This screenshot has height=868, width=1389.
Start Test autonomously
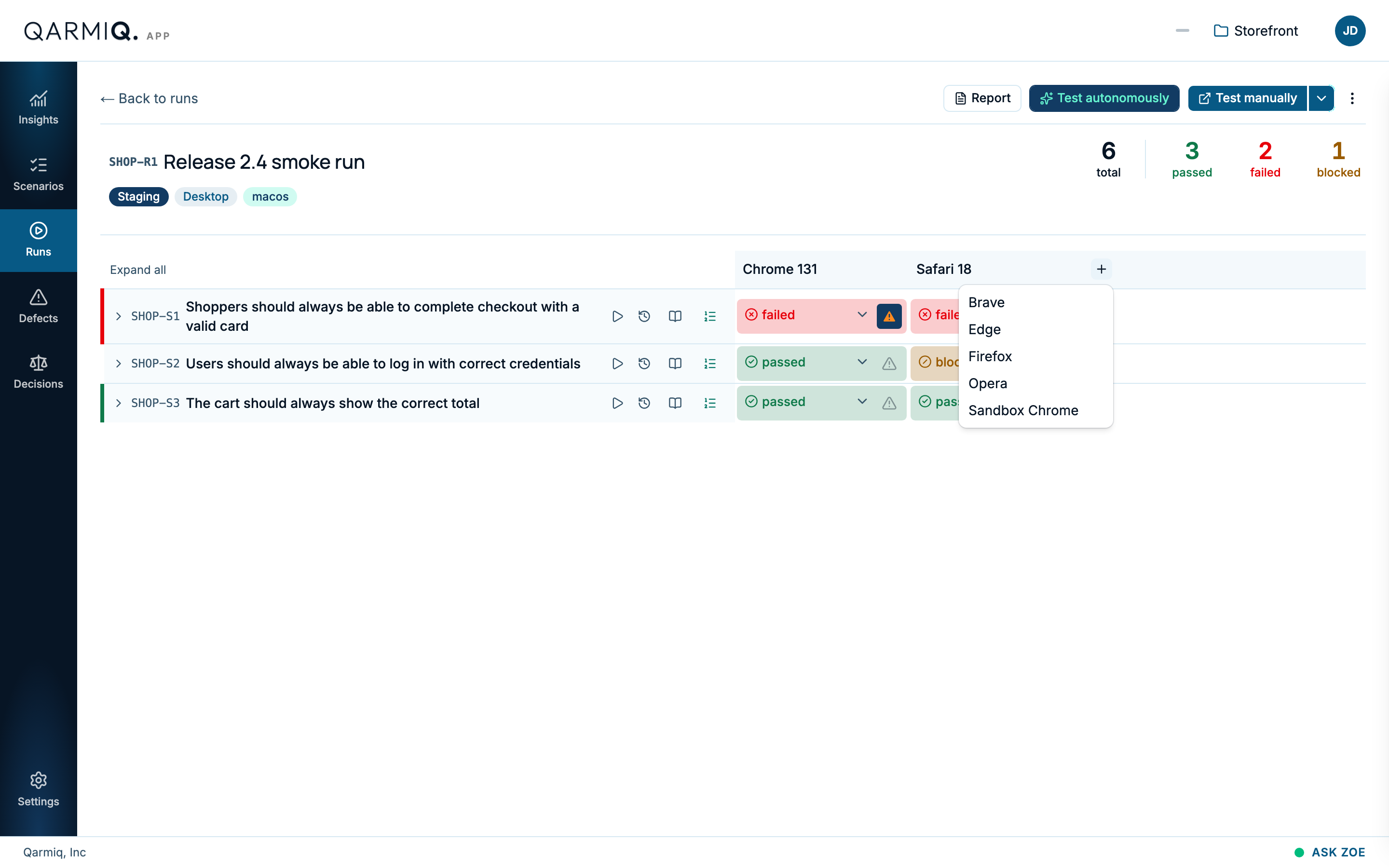click(x=1104, y=98)
